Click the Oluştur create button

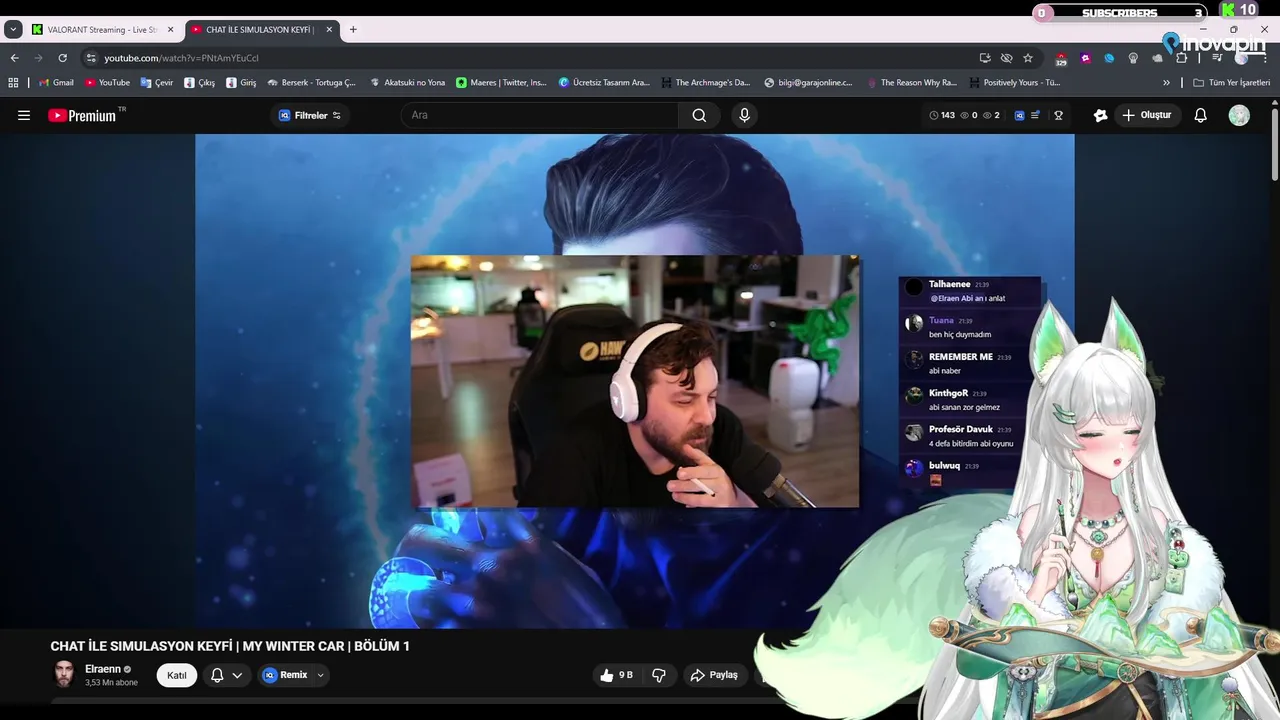pyautogui.click(x=1147, y=115)
